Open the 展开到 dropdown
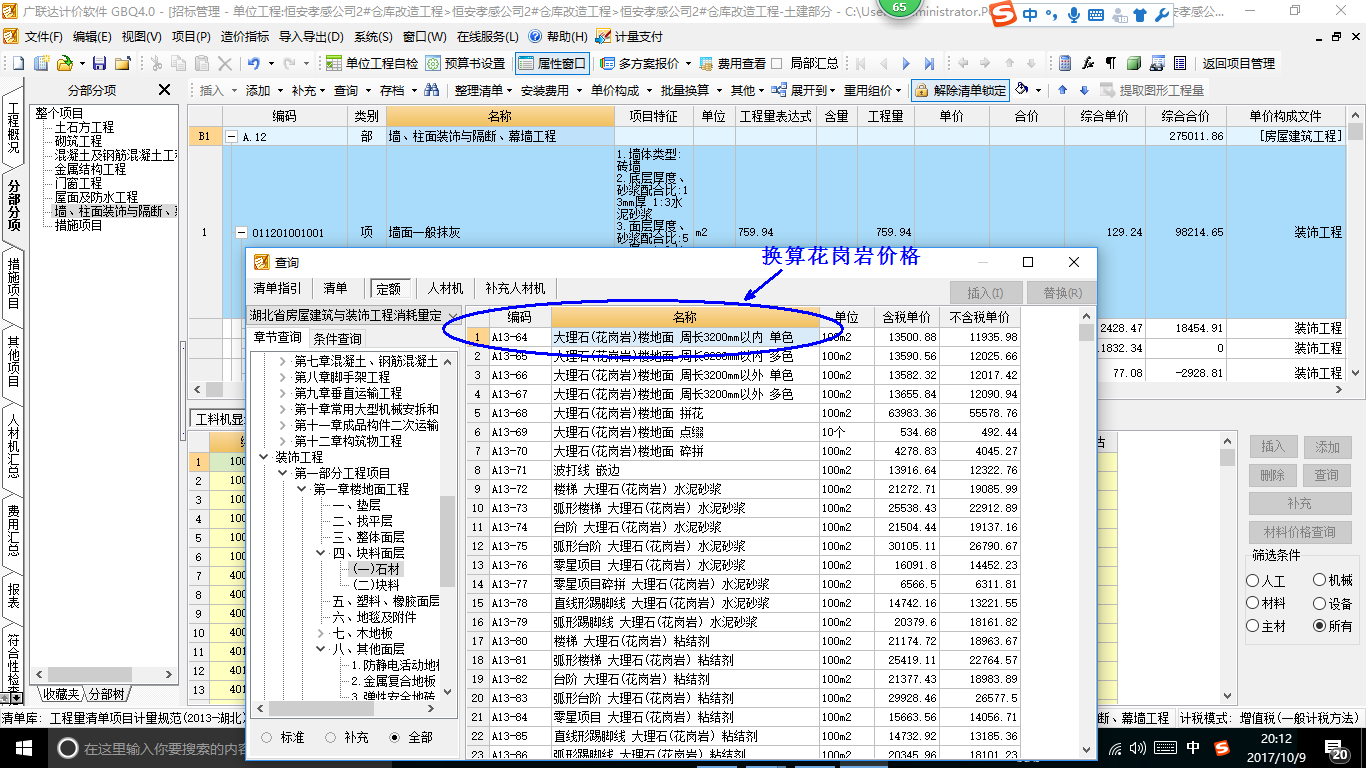This screenshot has width=1366, height=768. click(805, 90)
